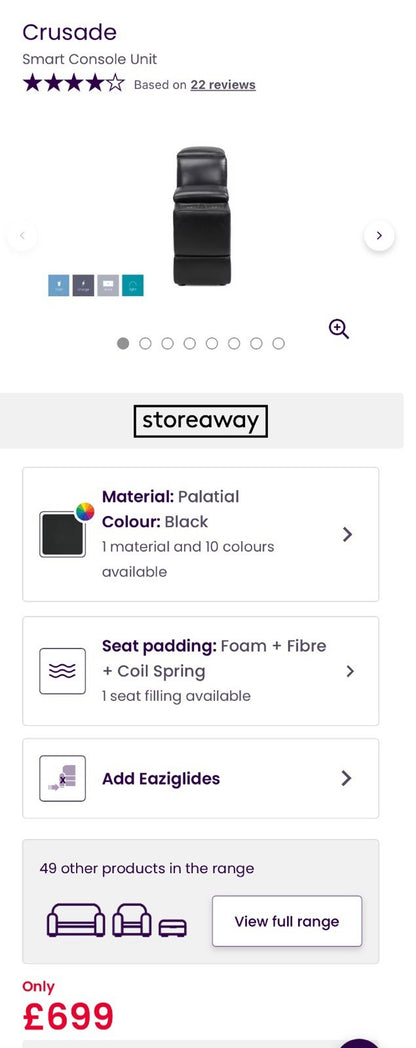
Task: Open Add Eaziglides option row
Action: tap(201, 778)
